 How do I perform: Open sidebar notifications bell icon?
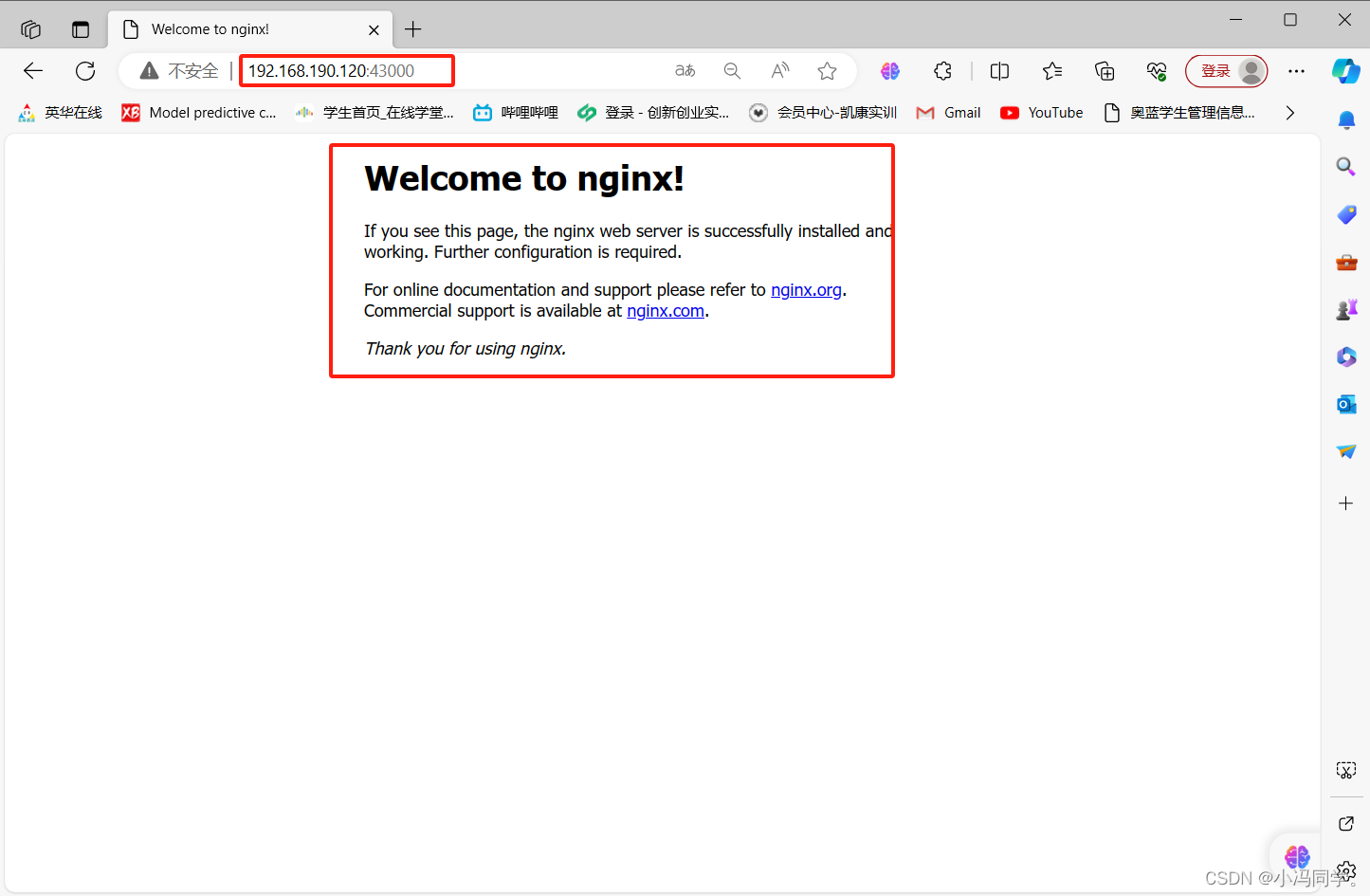point(1346,120)
